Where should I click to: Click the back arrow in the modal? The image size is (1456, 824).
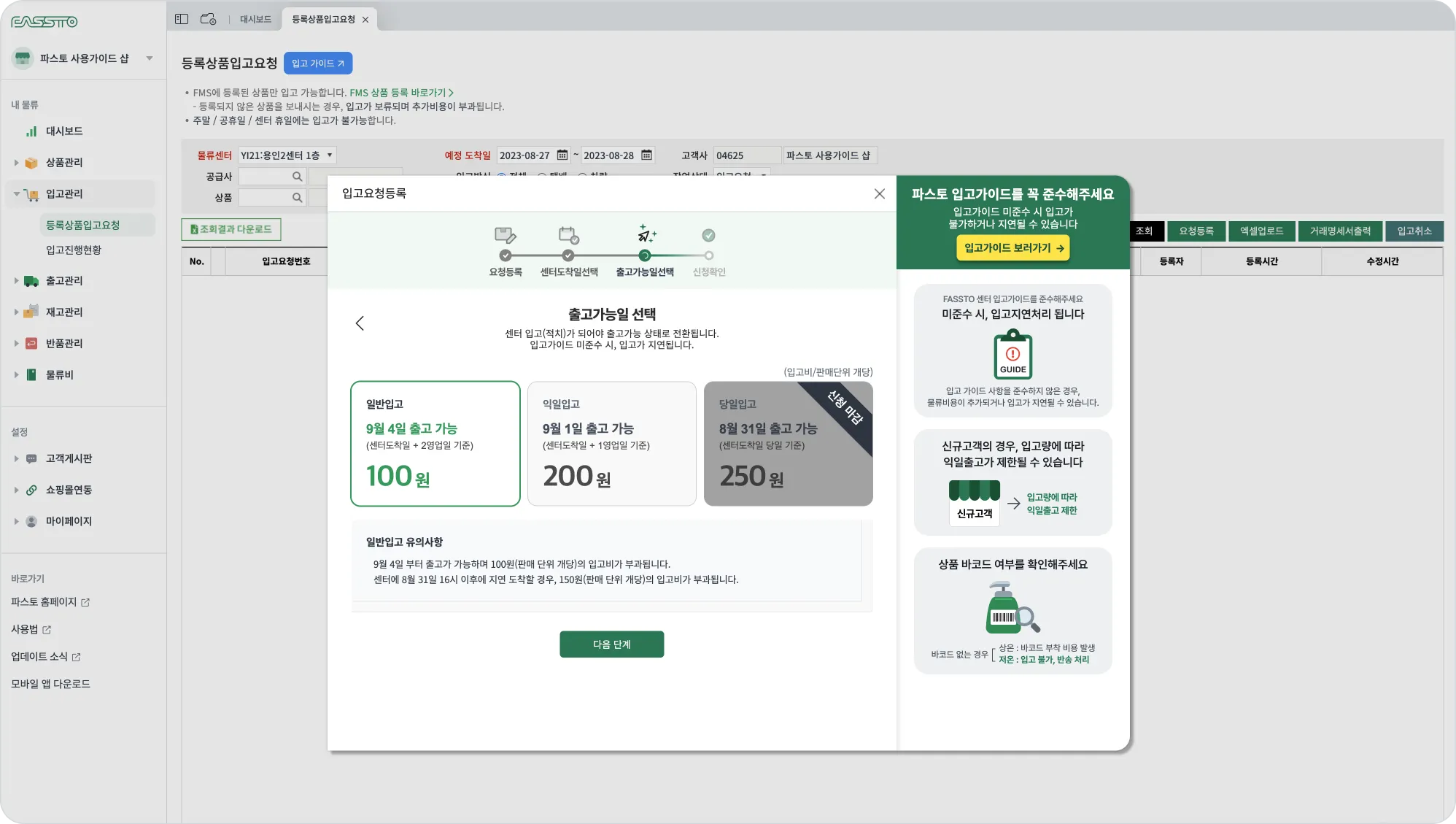[x=360, y=323]
